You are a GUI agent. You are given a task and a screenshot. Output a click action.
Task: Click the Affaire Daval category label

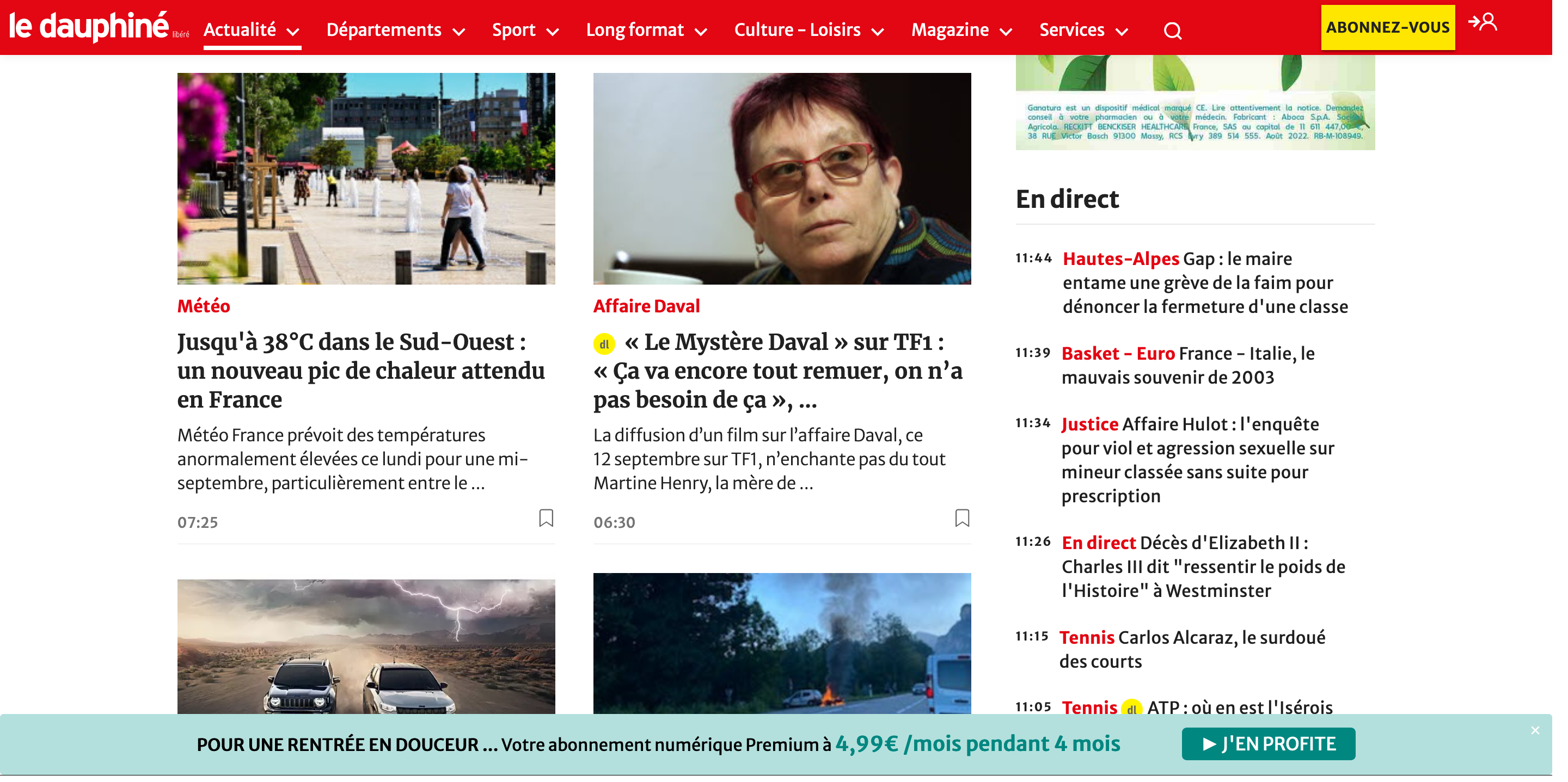[646, 306]
